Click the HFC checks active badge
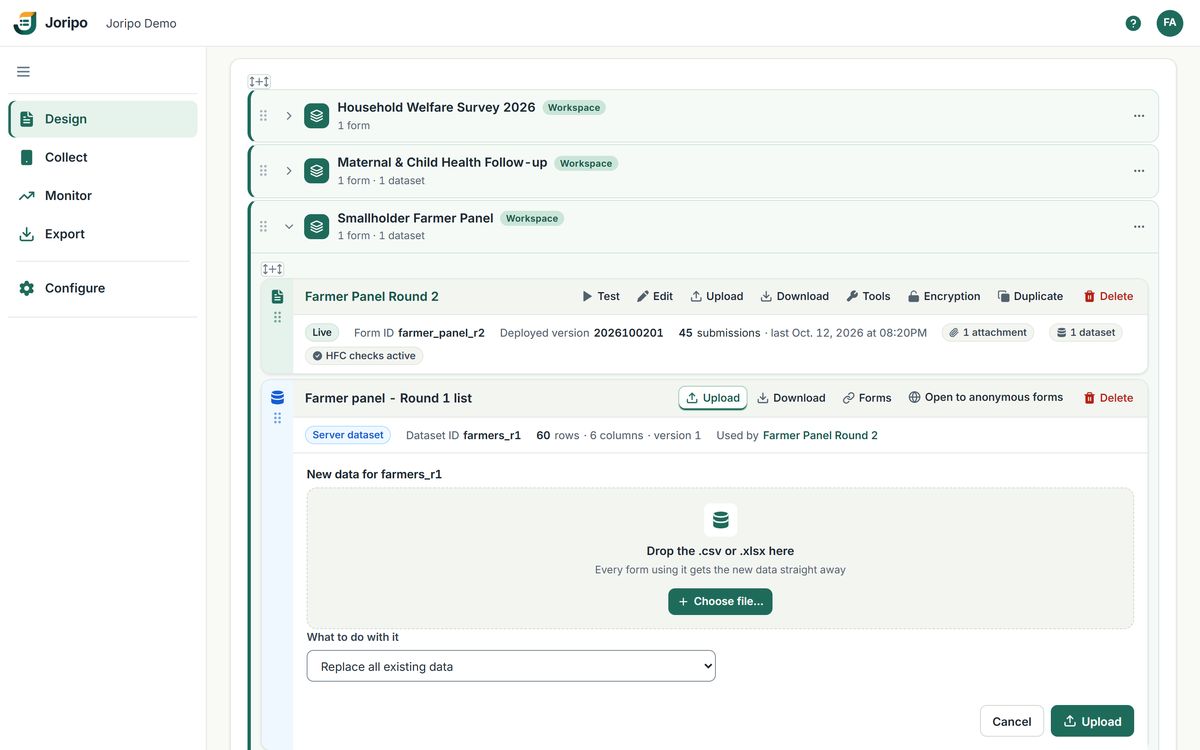 [x=364, y=356]
